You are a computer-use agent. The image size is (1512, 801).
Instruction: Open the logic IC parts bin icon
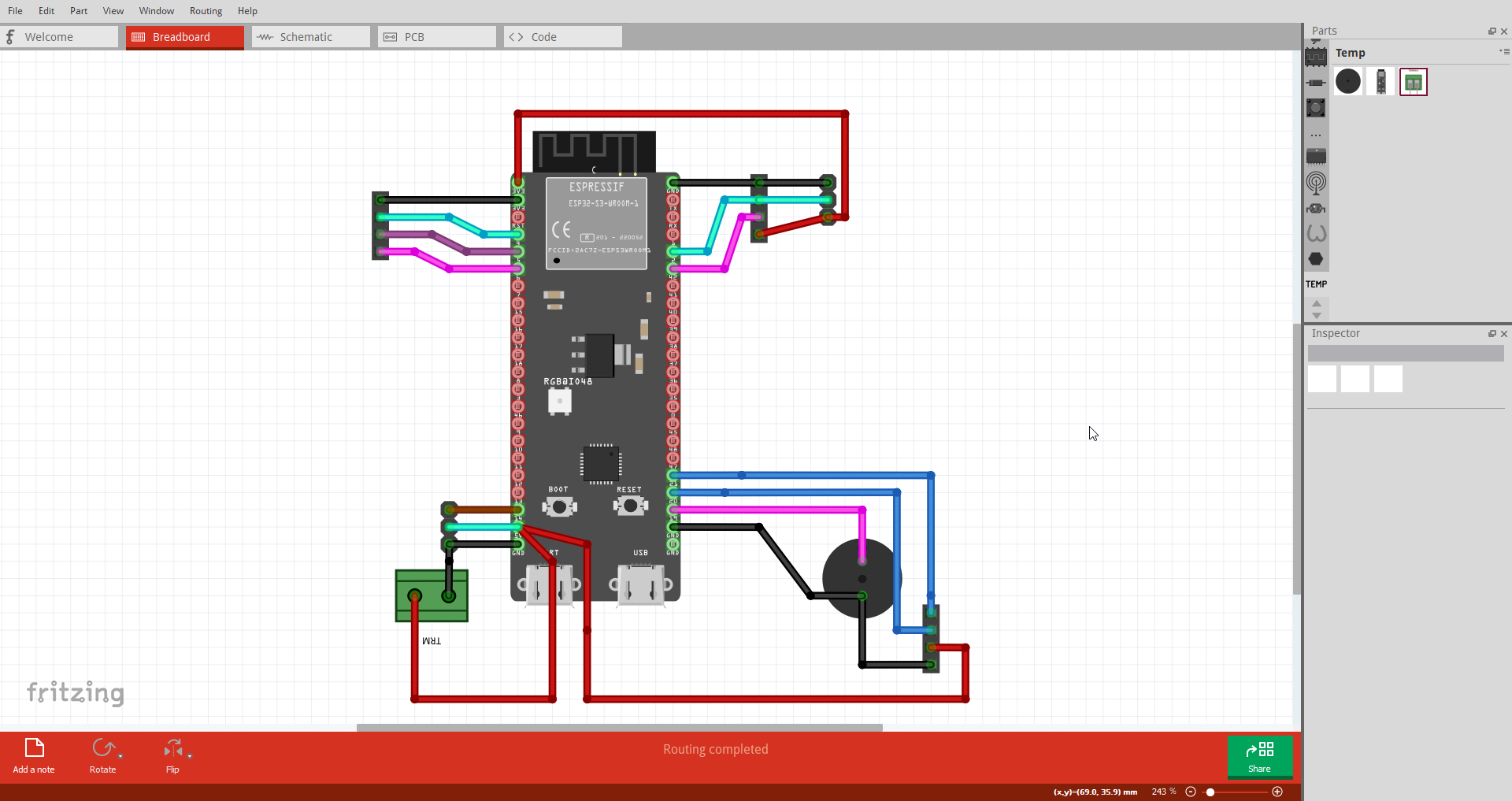click(x=1316, y=57)
